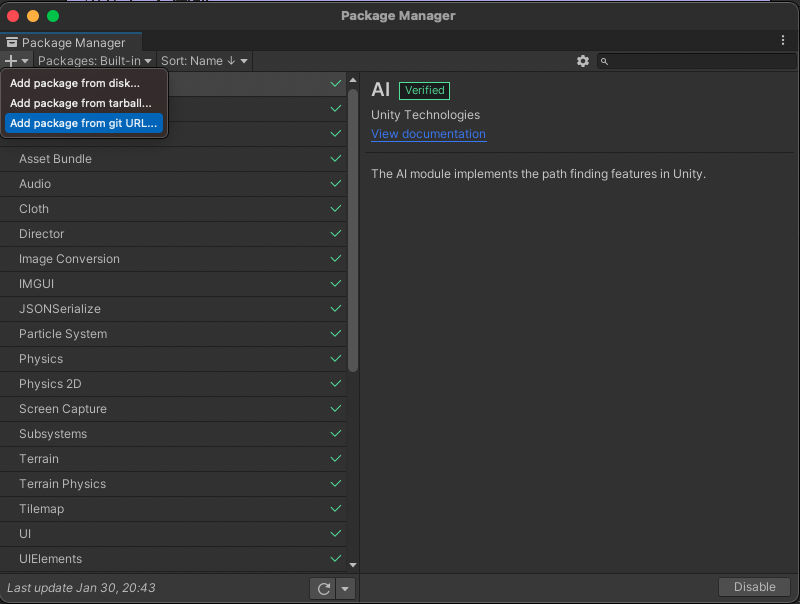Click the Unity Technologies author label
This screenshot has height=604, width=800.
[425, 115]
